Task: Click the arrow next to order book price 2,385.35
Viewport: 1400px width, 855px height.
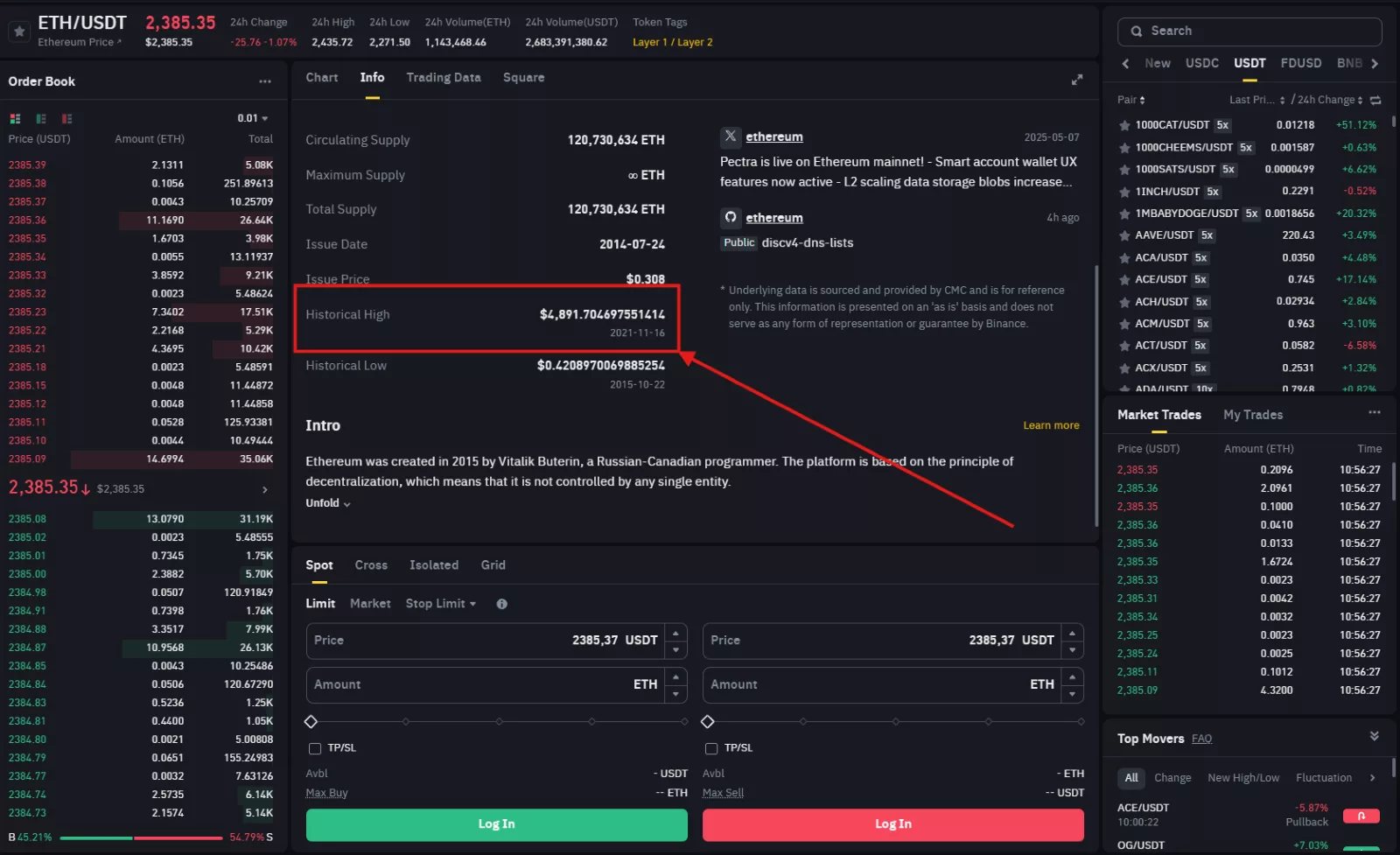Action: point(265,489)
